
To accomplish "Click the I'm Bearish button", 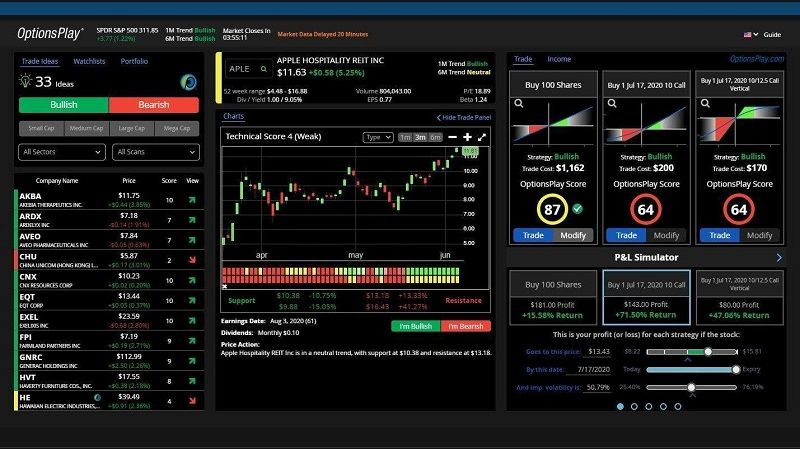I will 466,326.
